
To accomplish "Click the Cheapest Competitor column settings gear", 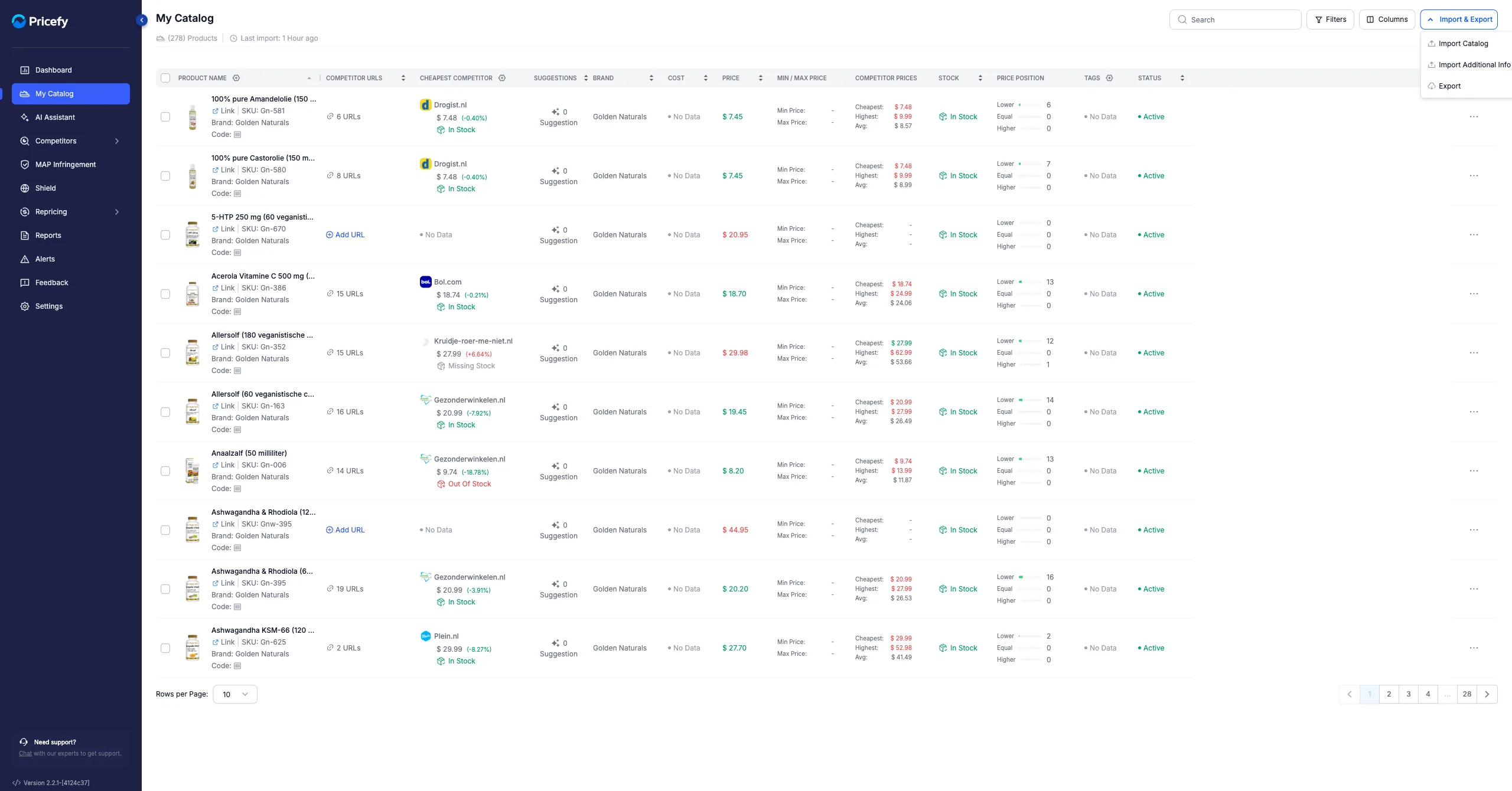I will (x=502, y=78).
